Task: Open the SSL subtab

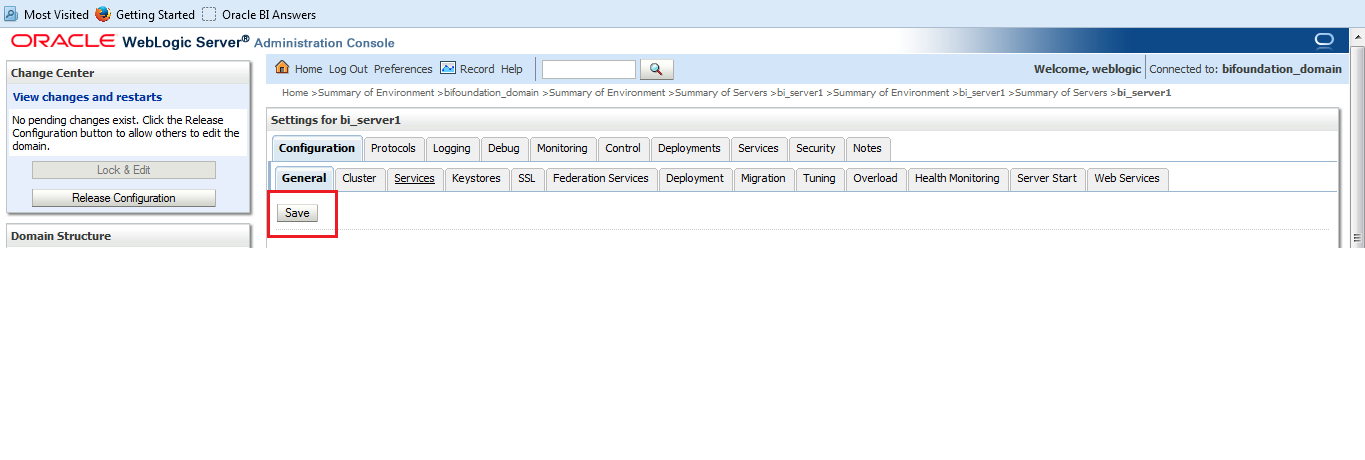Action: (x=527, y=178)
